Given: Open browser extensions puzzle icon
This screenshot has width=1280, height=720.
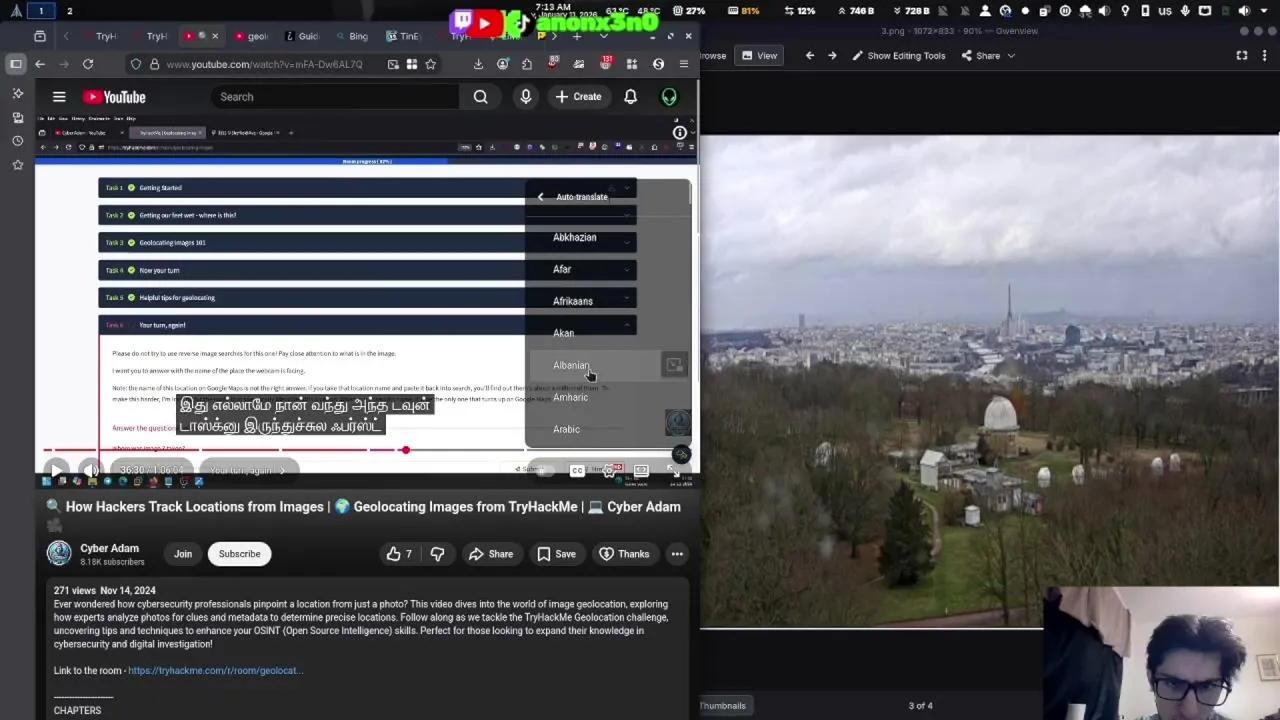Looking at the screenshot, I should (x=527, y=64).
